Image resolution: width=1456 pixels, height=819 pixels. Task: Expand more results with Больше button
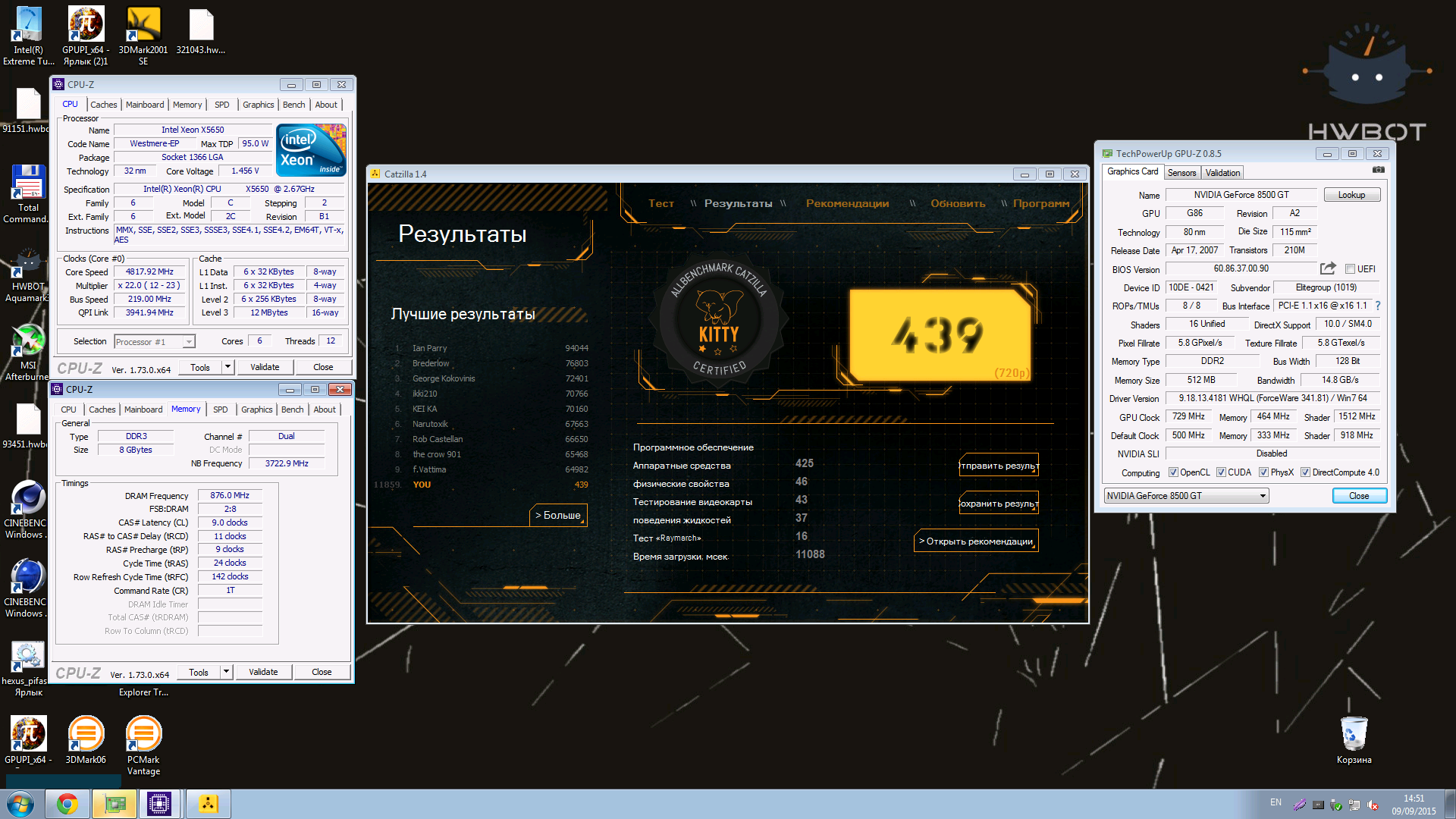(x=558, y=515)
